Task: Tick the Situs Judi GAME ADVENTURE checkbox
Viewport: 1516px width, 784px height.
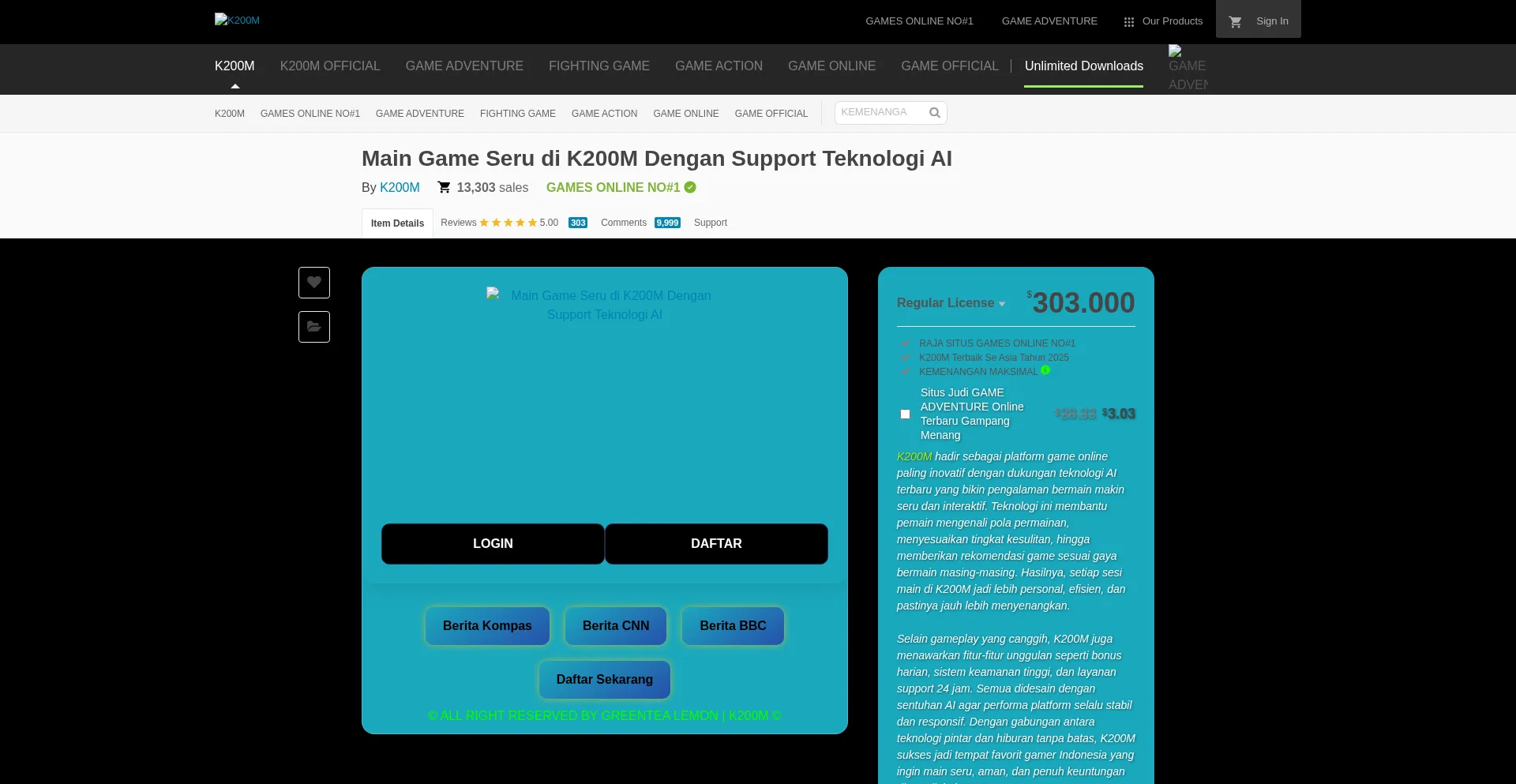Action: [x=905, y=415]
